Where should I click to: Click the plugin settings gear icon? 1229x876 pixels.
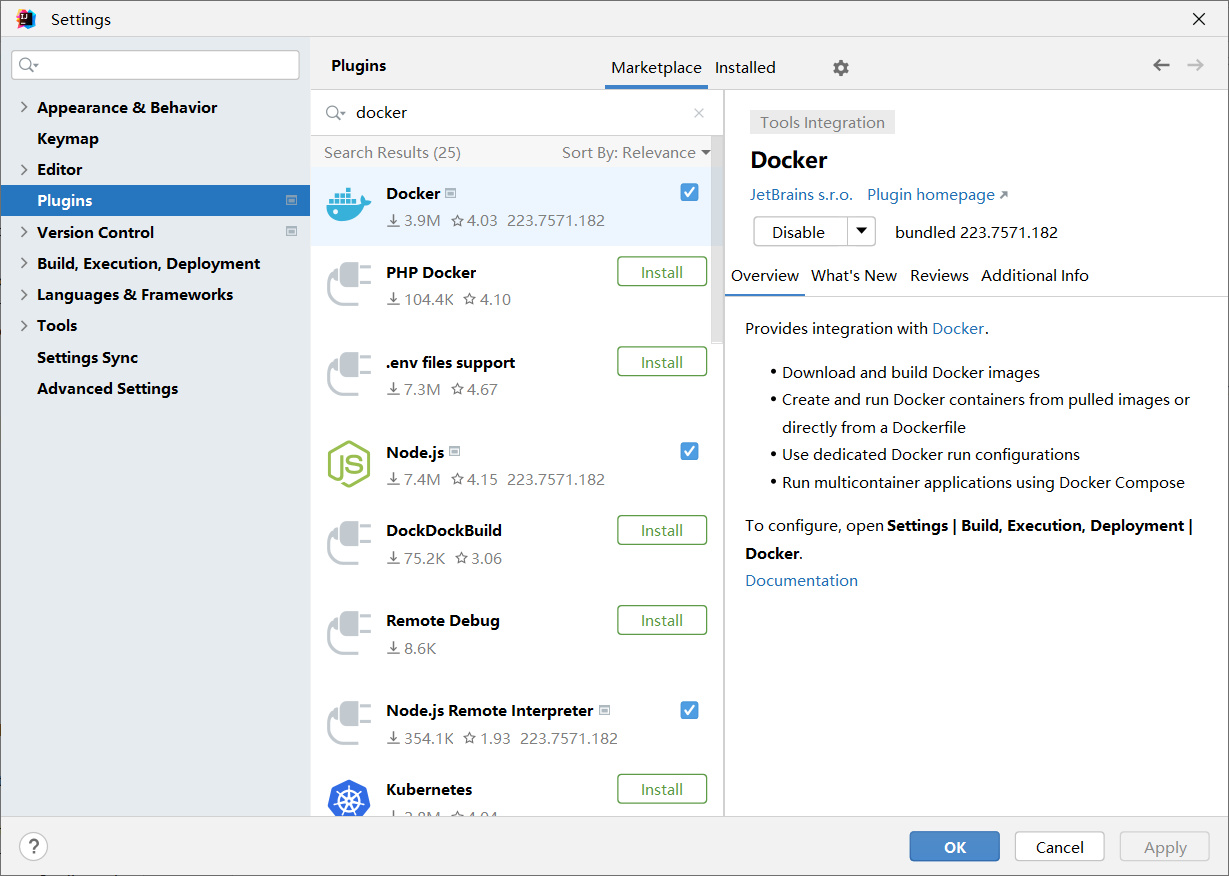click(x=841, y=68)
